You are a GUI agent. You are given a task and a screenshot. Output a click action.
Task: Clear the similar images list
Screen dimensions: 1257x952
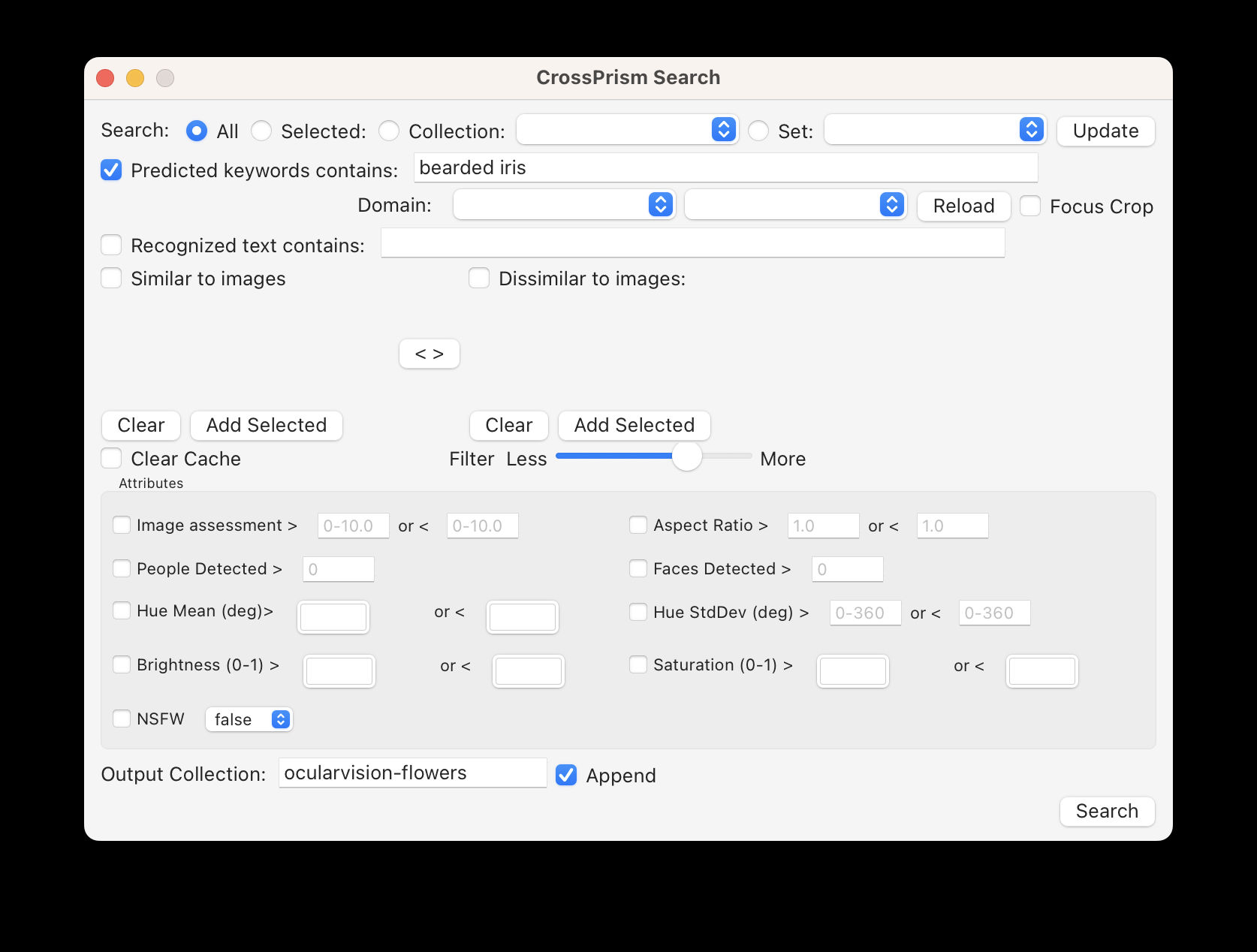141,425
